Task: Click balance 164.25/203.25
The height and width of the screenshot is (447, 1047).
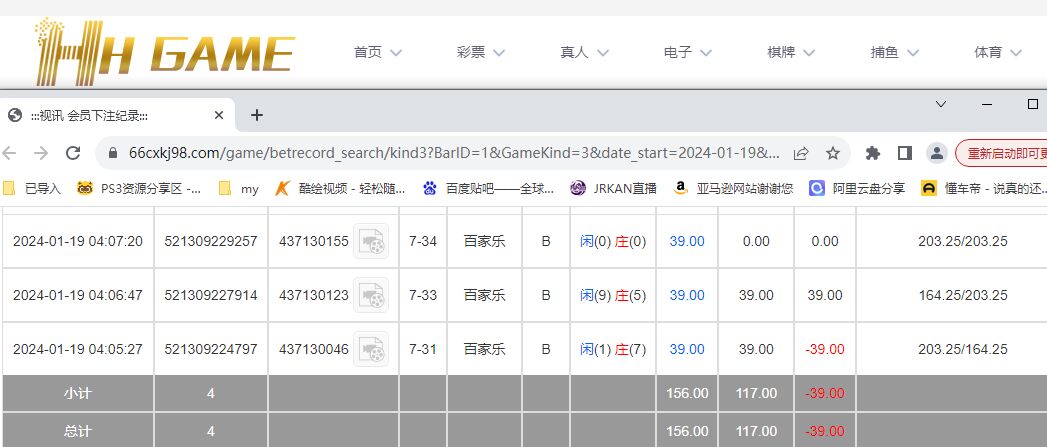Action: pos(962,295)
